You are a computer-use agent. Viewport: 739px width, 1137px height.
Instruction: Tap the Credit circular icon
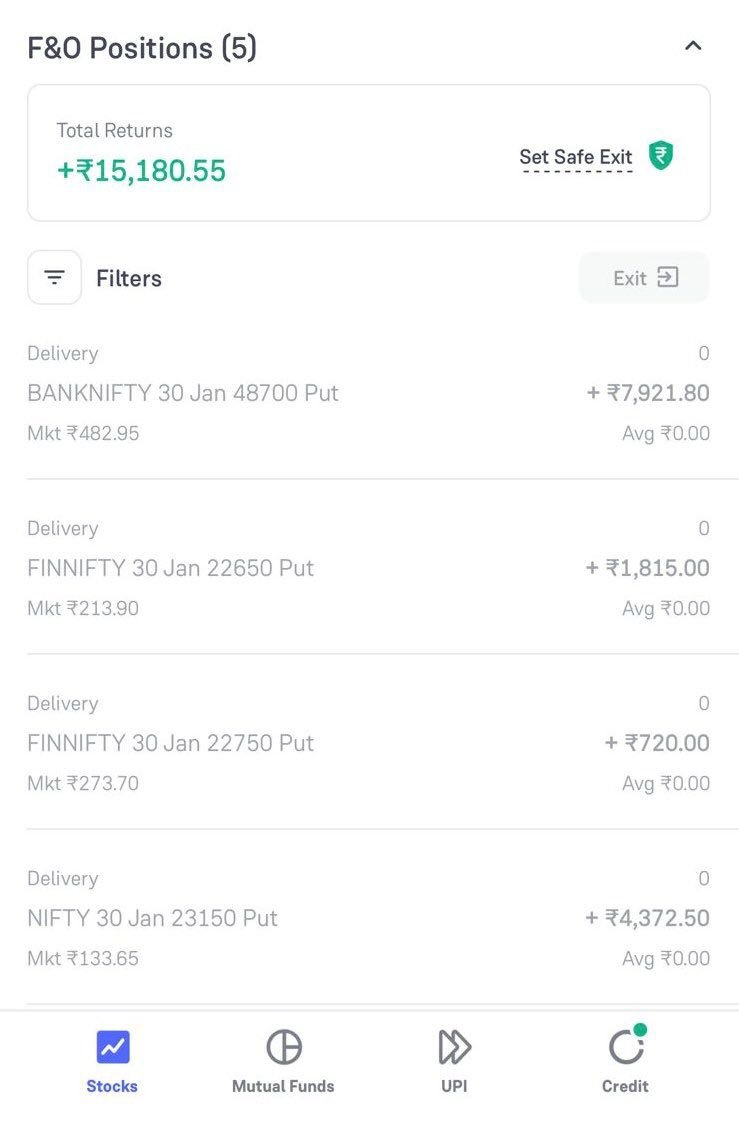[x=627, y=1046]
